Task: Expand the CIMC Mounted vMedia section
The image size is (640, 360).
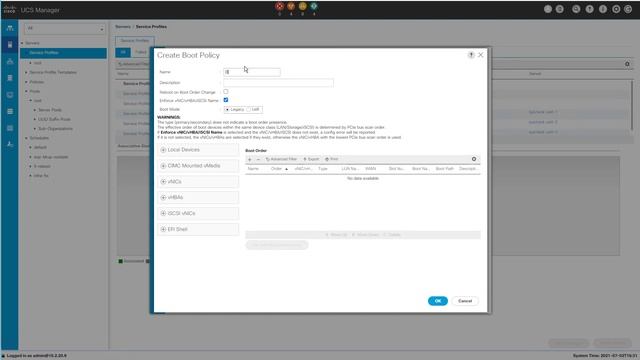Action: pyautogui.click(x=198, y=166)
